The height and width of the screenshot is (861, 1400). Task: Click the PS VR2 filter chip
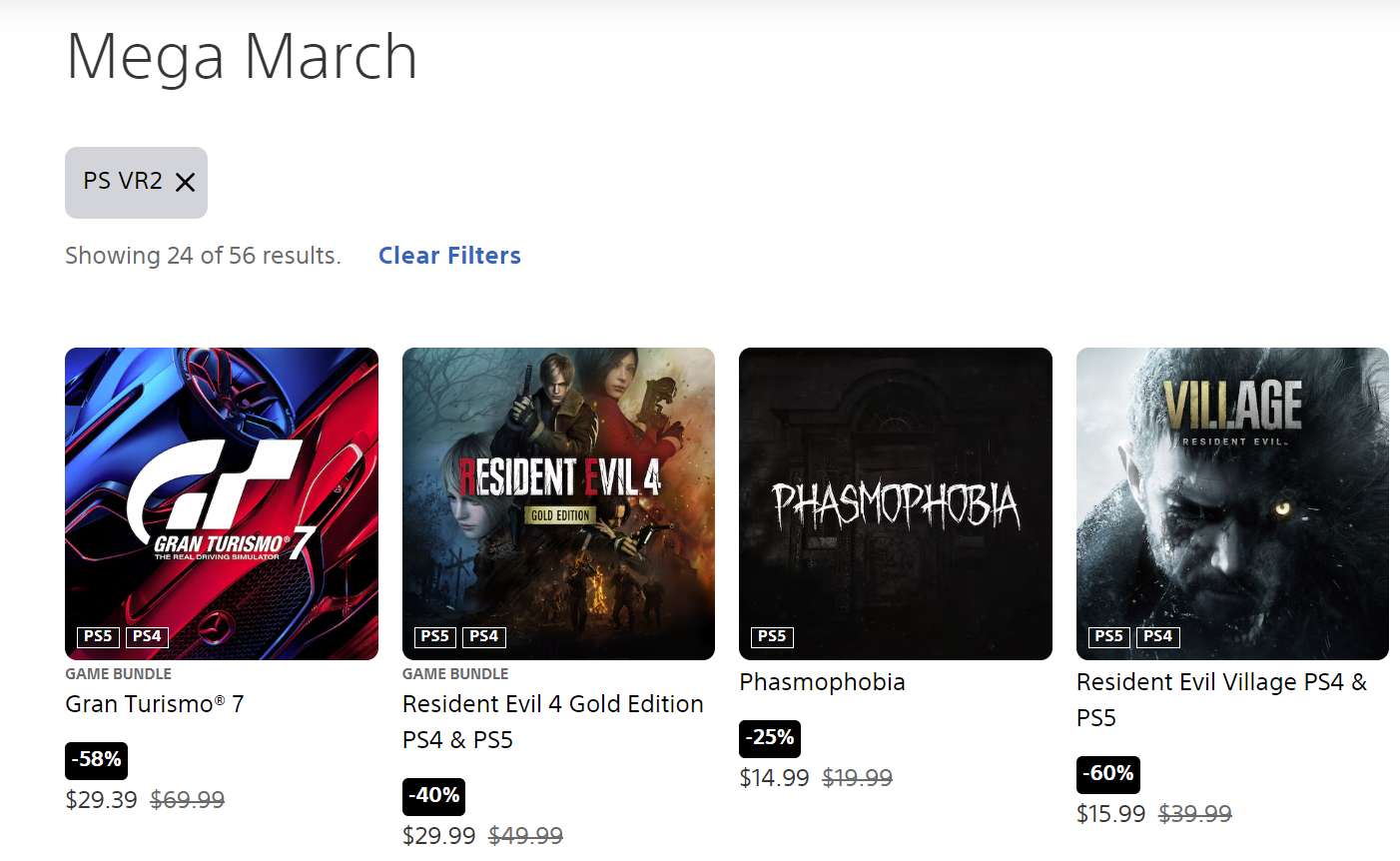pyautogui.click(x=122, y=182)
